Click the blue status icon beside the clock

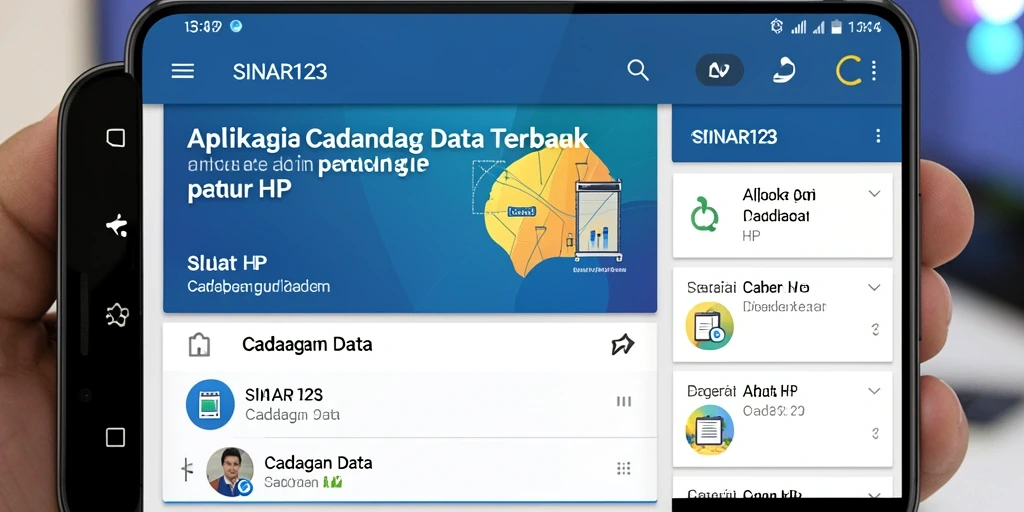pos(236,26)
